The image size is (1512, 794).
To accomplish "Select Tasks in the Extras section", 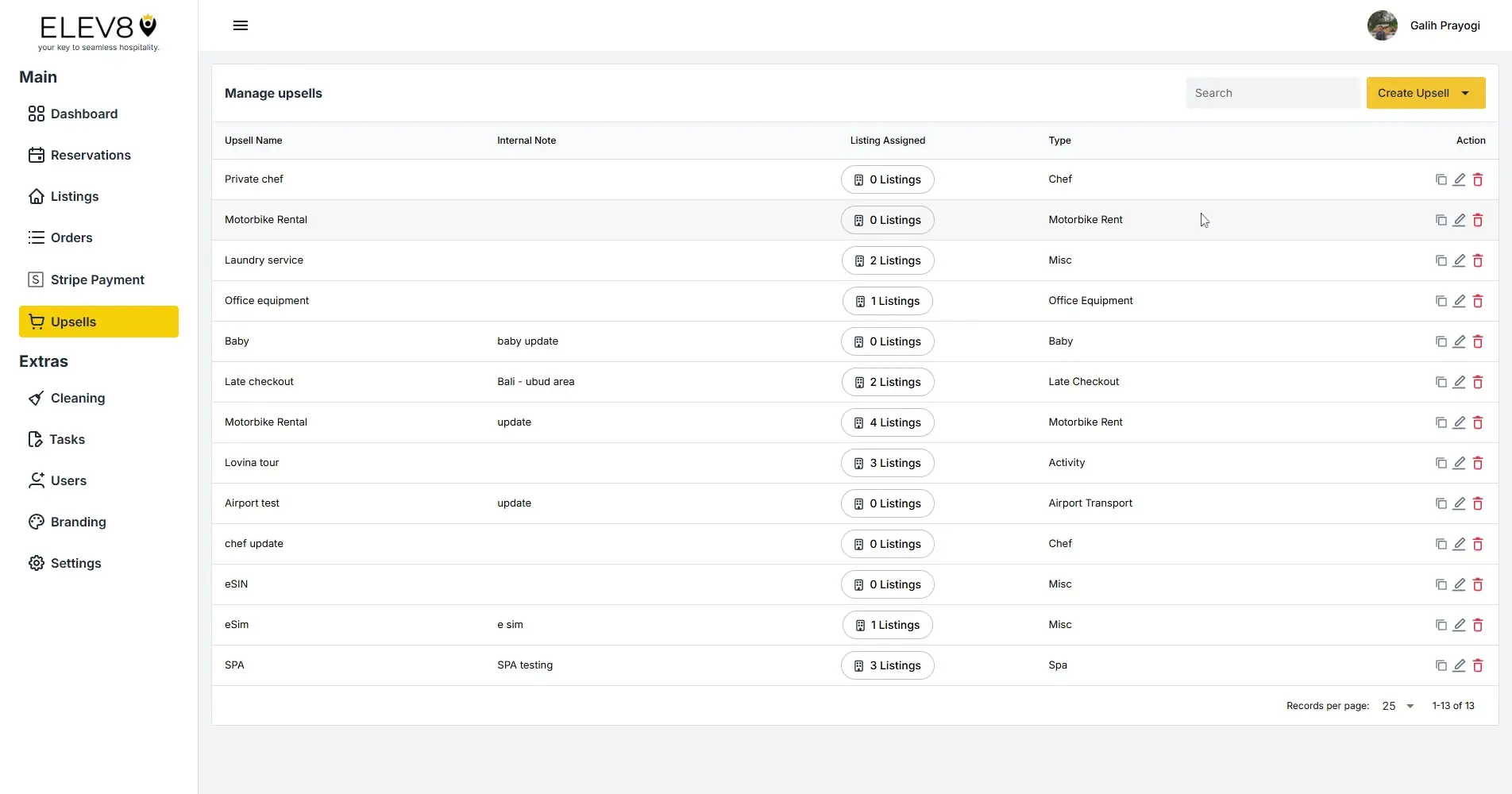I will 67,439.
